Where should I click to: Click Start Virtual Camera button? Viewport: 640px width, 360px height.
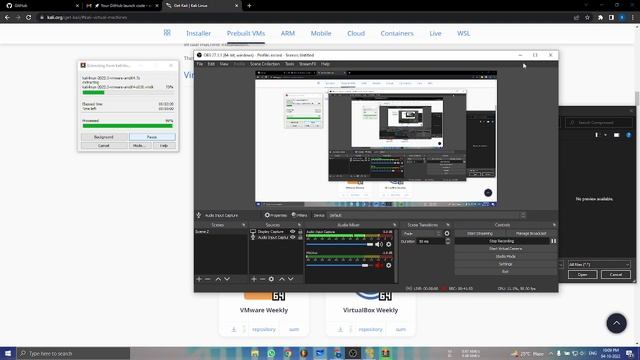point(505,249)
